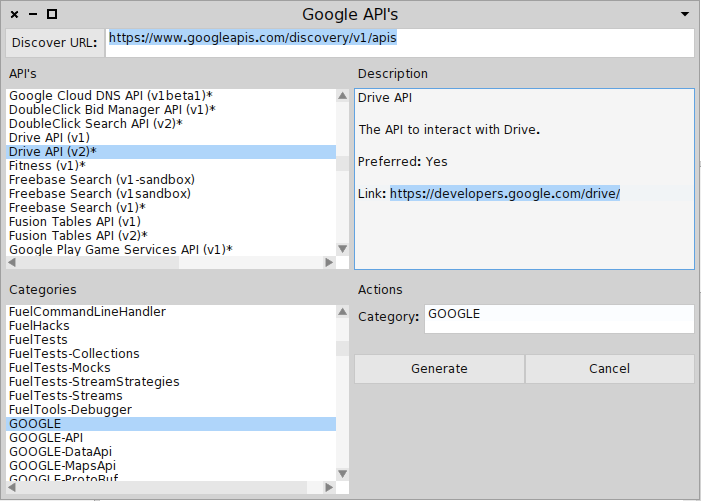
Task: Click the Generate button
Action: [x=439, y=369]
